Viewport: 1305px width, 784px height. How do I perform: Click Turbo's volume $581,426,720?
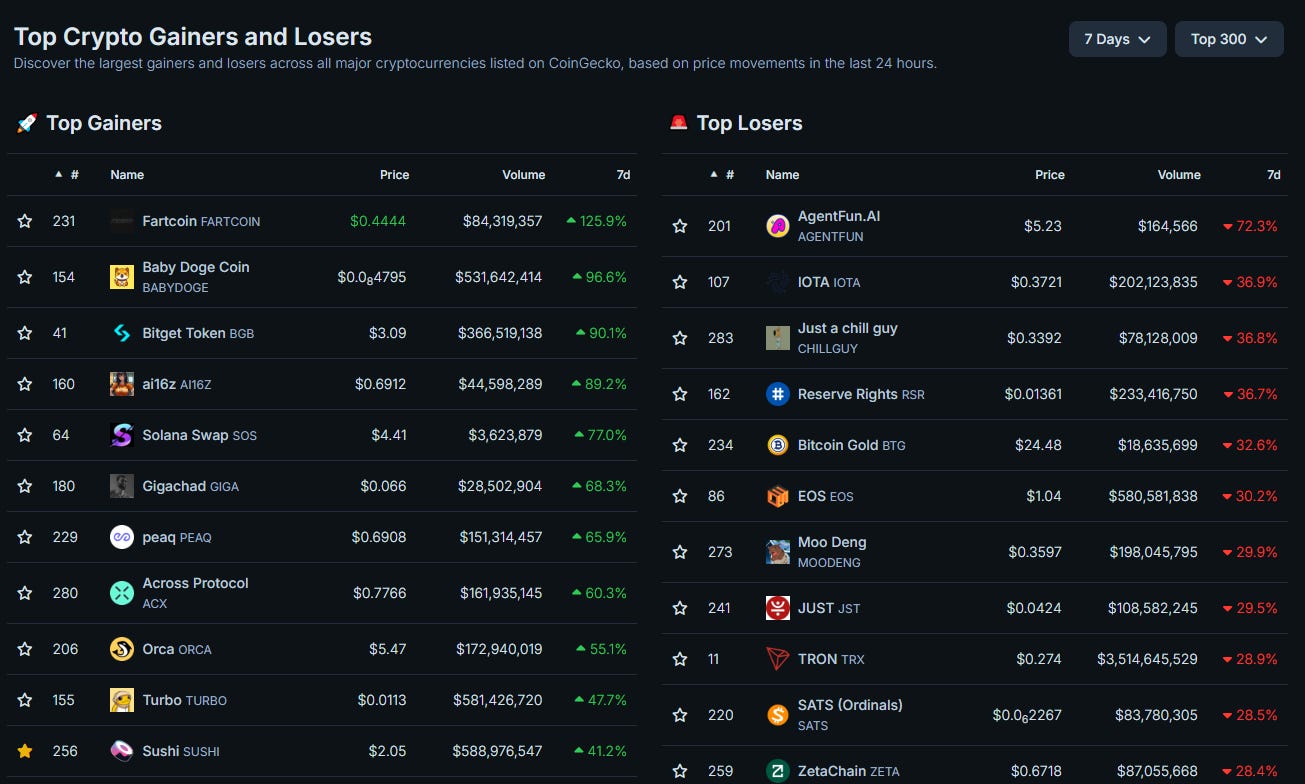click(x=497, y=700)
